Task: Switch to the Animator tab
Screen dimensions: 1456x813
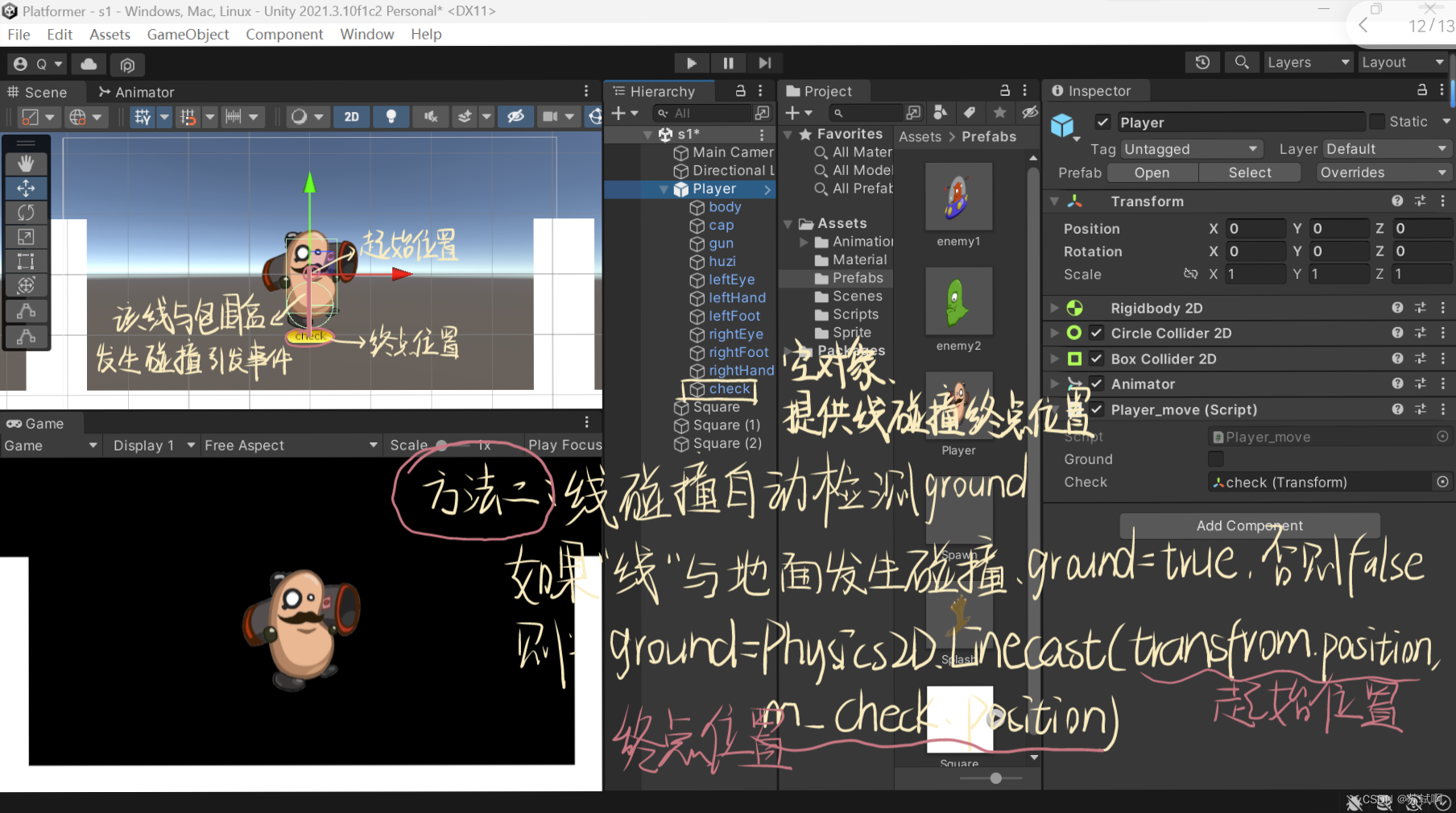Action: tap(135, 92)
